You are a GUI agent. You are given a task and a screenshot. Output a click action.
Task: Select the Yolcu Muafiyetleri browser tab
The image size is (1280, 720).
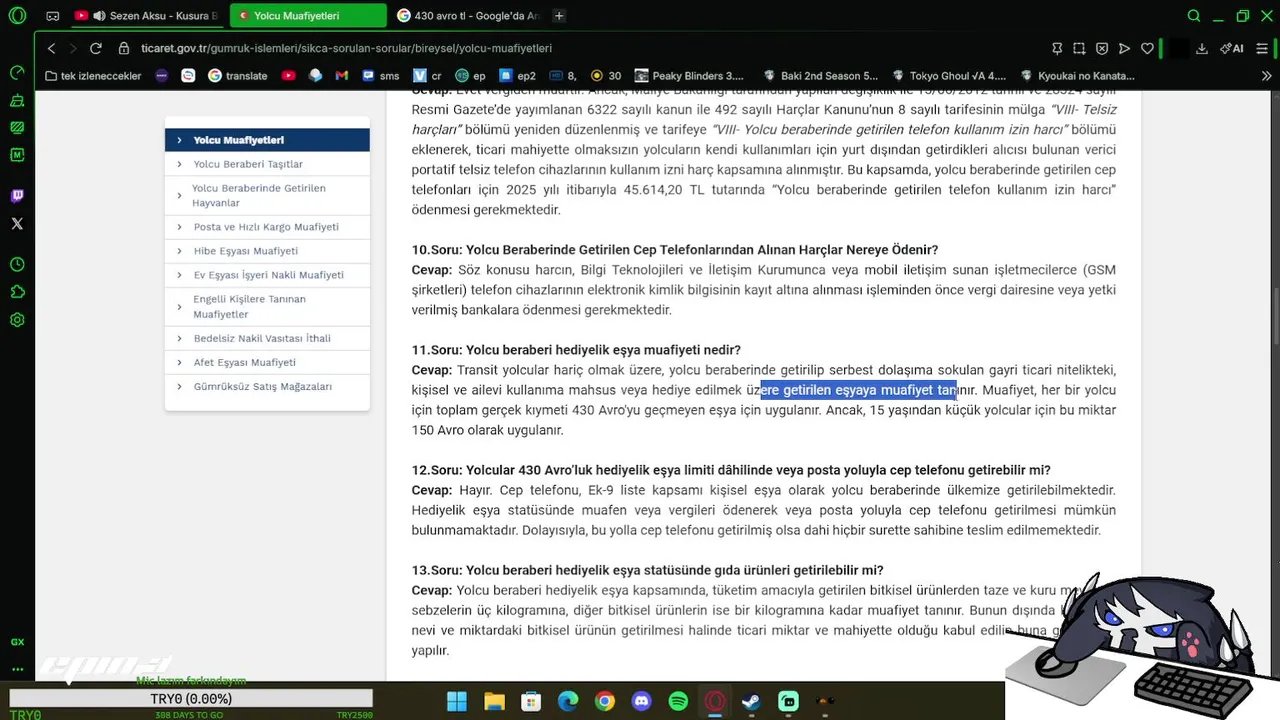point(308,16)
